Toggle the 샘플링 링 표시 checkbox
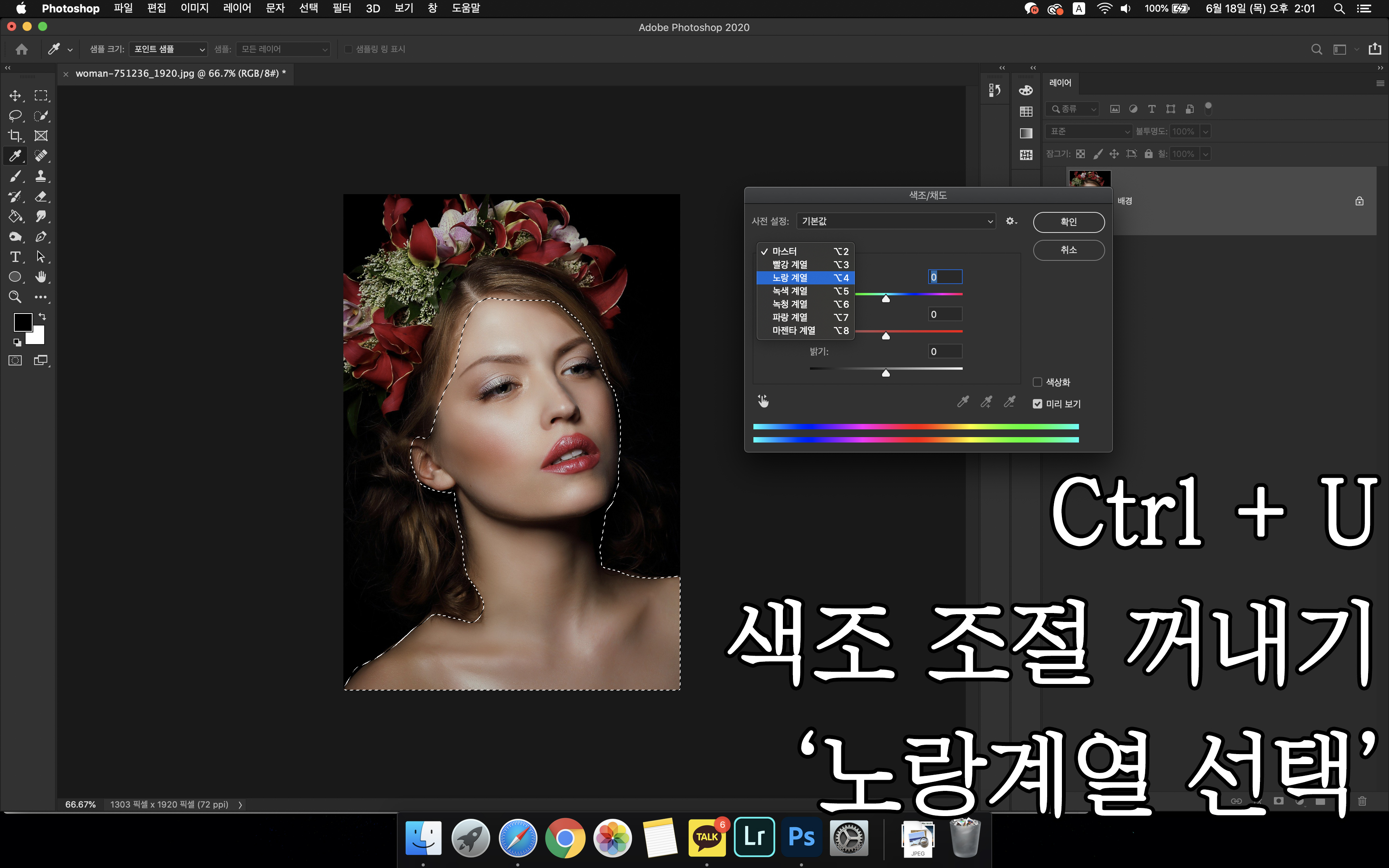The width and height of the screenshot is (1389, 868). click(348, 49)
